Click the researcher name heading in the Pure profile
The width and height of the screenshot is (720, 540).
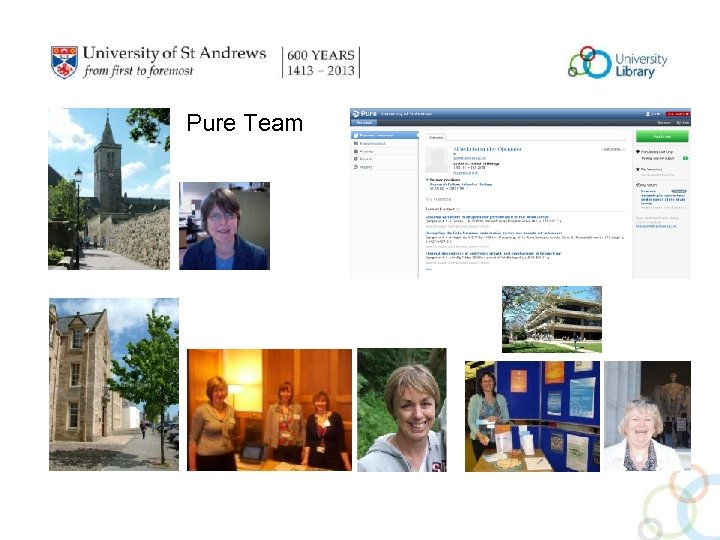click(x=487, y=149)
